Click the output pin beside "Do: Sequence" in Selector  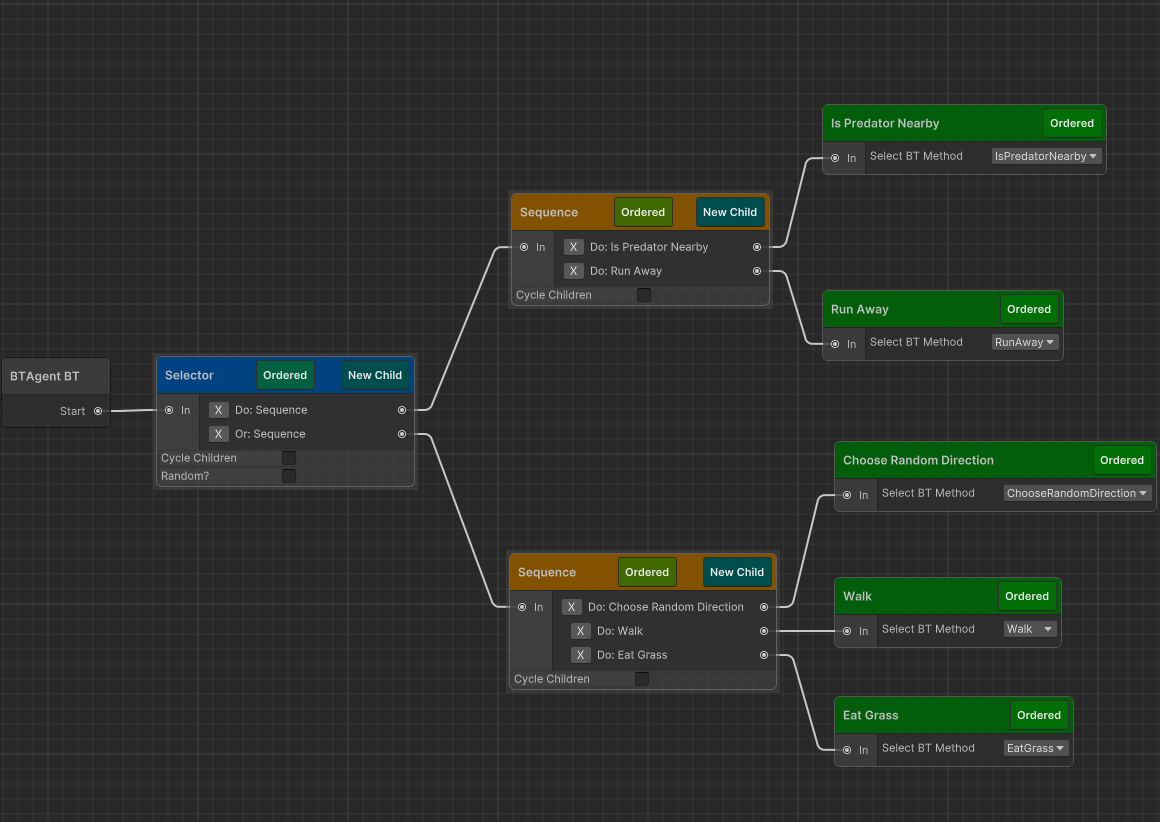coord(401,409)
